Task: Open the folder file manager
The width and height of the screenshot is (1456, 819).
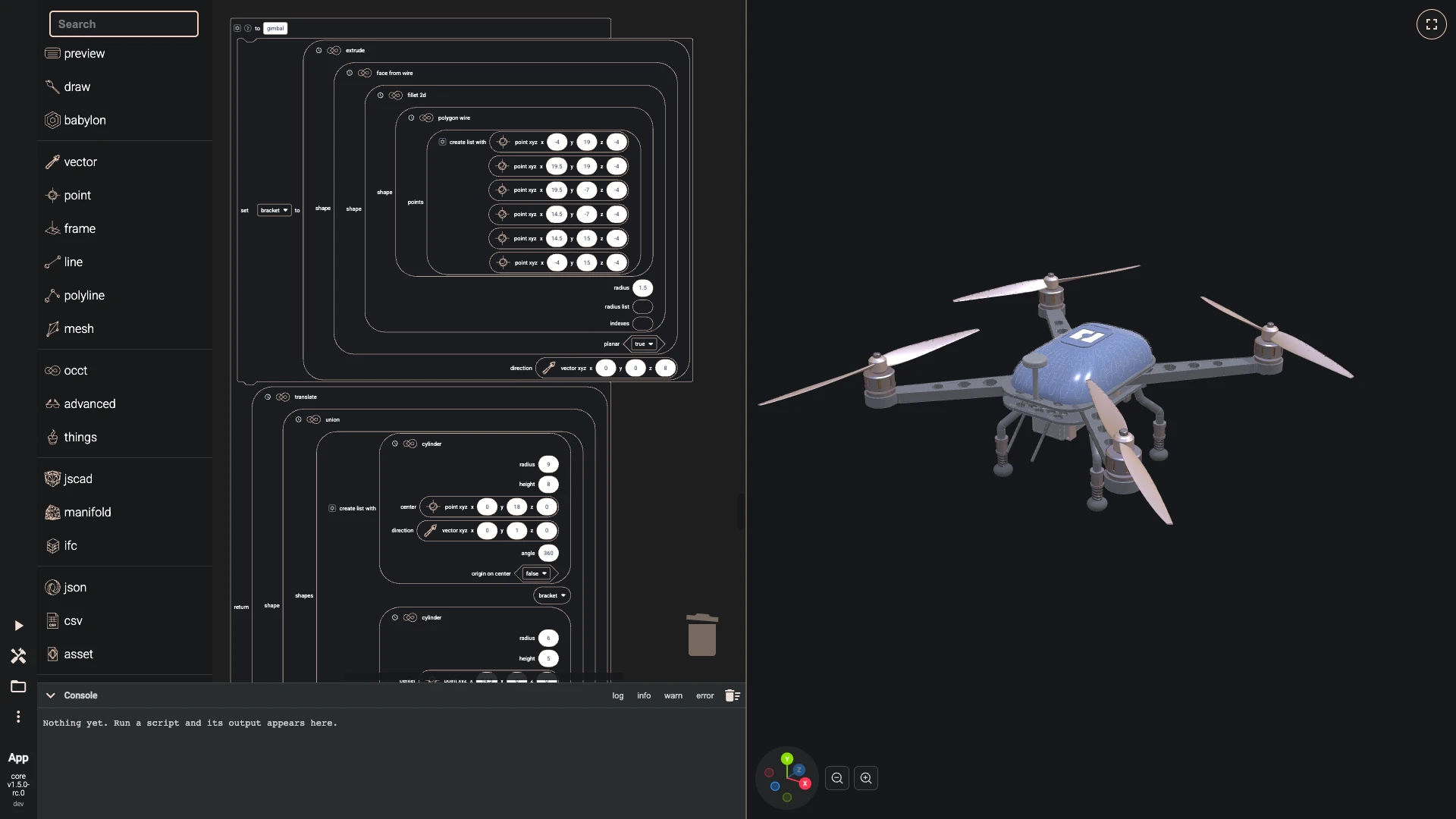Action: [18, 686]
